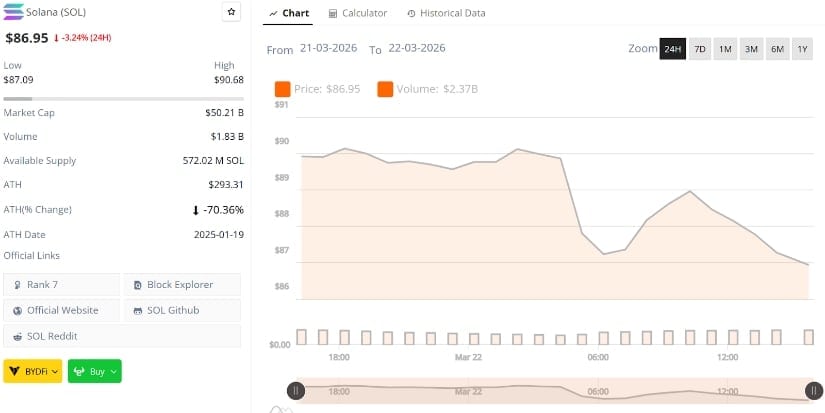Toggle the Volume series legend

[427, 89]
